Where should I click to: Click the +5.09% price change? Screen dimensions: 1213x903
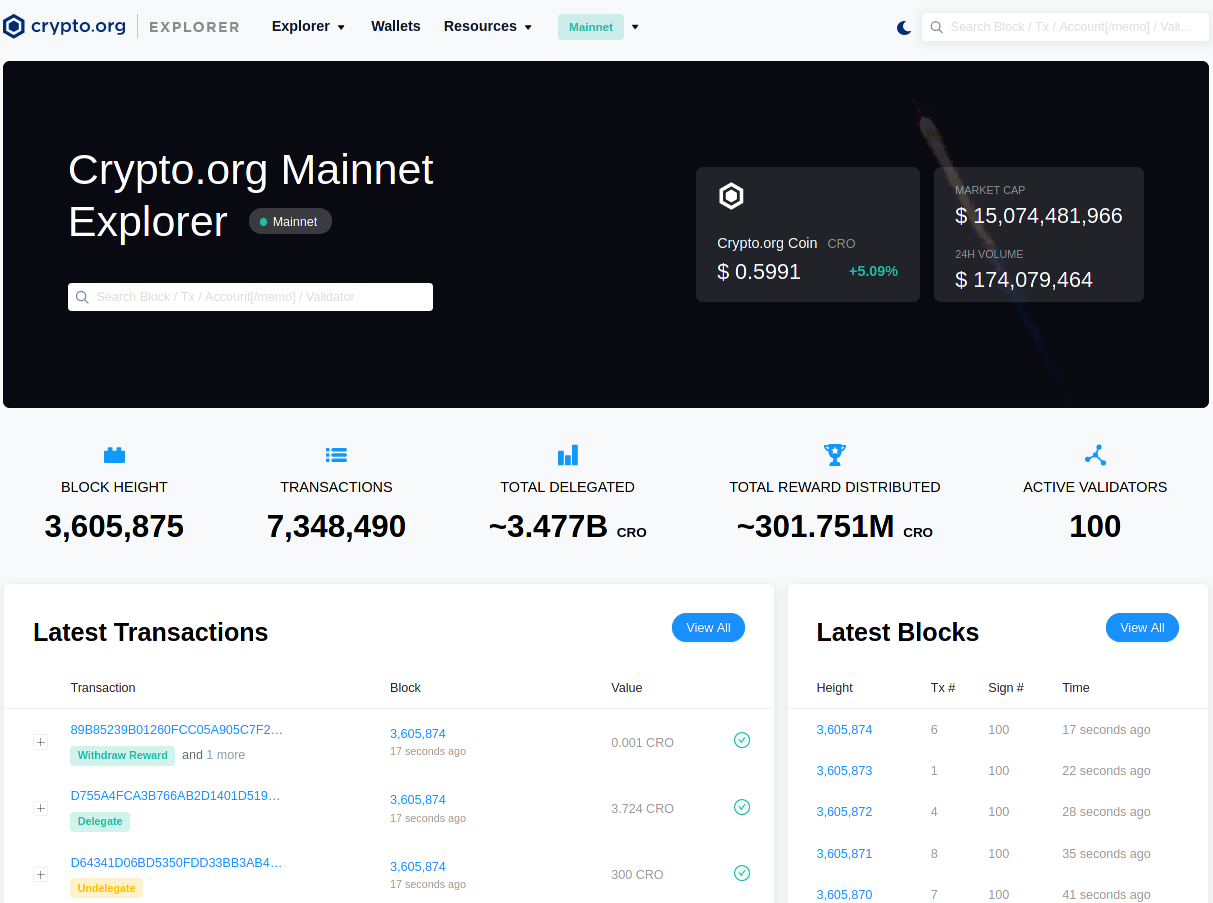pos(873,271)
